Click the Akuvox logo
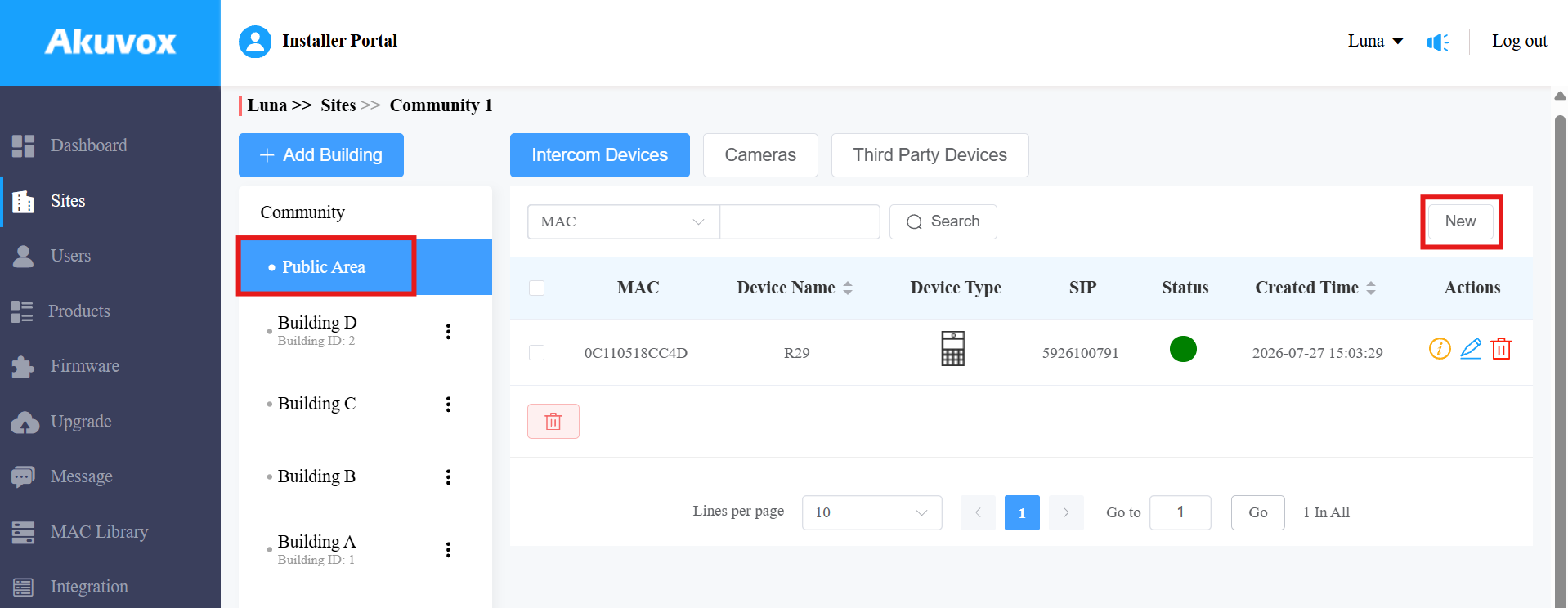The width and height of the screenshot is (1568, 608). coord(110,42)
